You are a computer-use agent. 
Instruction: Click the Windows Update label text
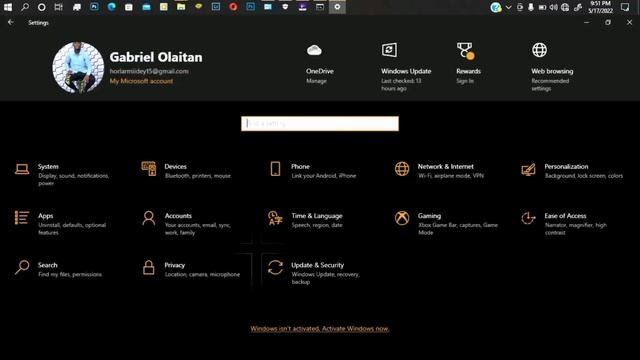click(406, 71)
